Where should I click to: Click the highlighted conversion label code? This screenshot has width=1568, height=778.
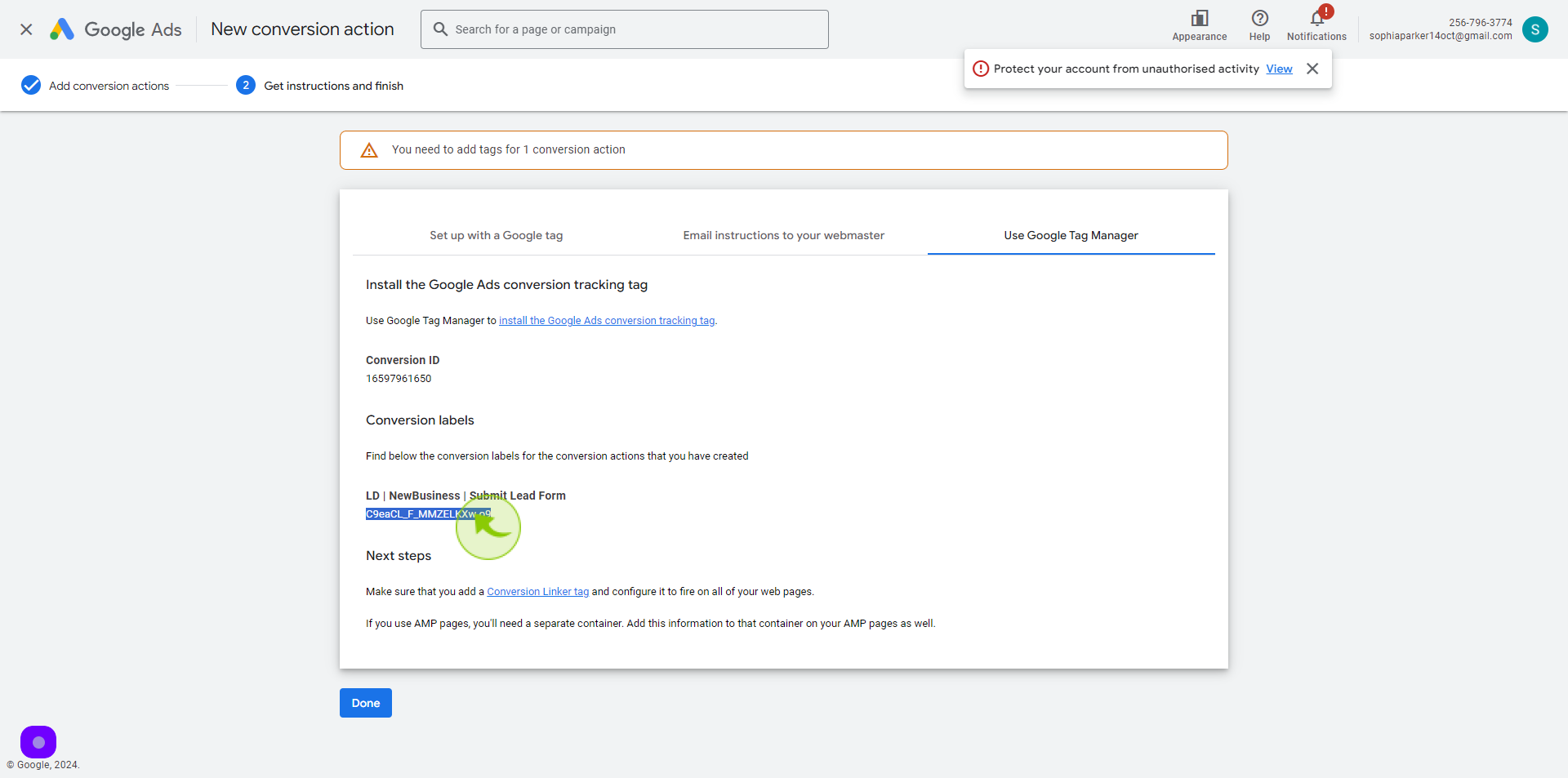coord(428,514)
